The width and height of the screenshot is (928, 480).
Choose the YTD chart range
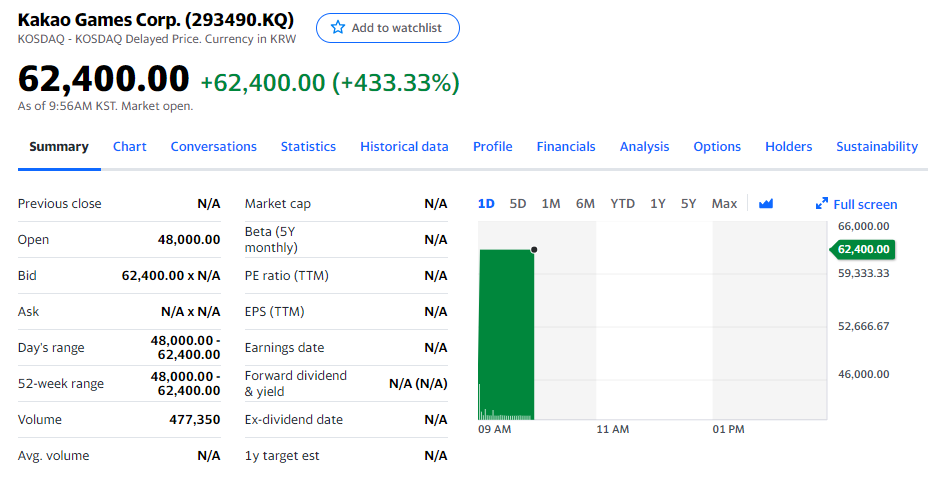point(622,204)
